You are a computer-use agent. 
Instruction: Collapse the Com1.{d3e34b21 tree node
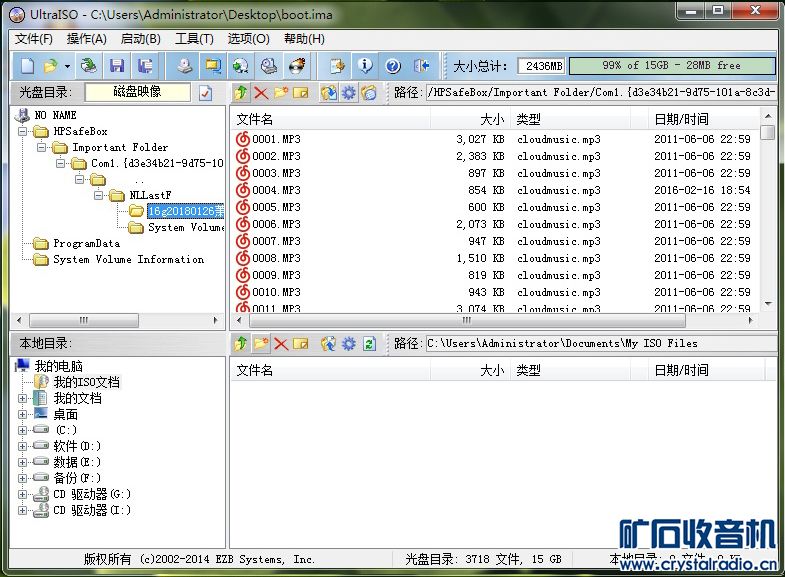[x=60, y=164]
